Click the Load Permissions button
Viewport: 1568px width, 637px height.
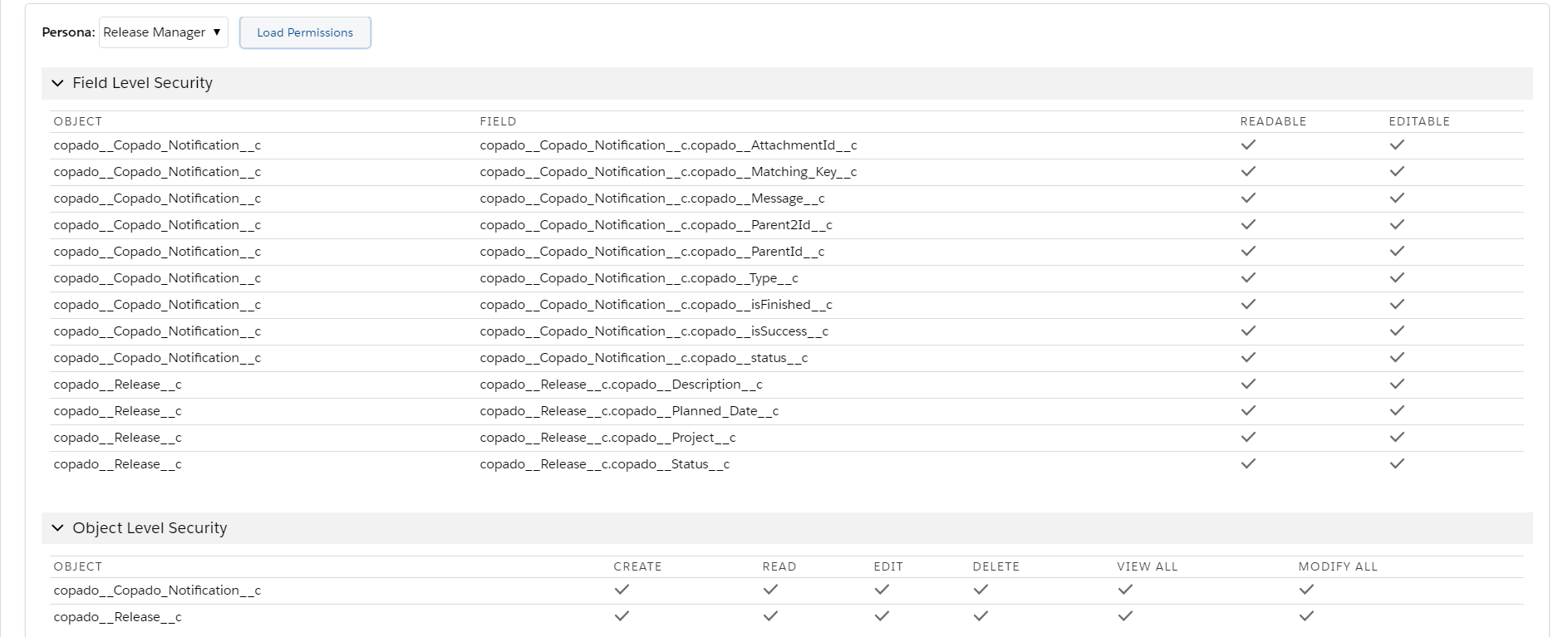coord(305,32)
